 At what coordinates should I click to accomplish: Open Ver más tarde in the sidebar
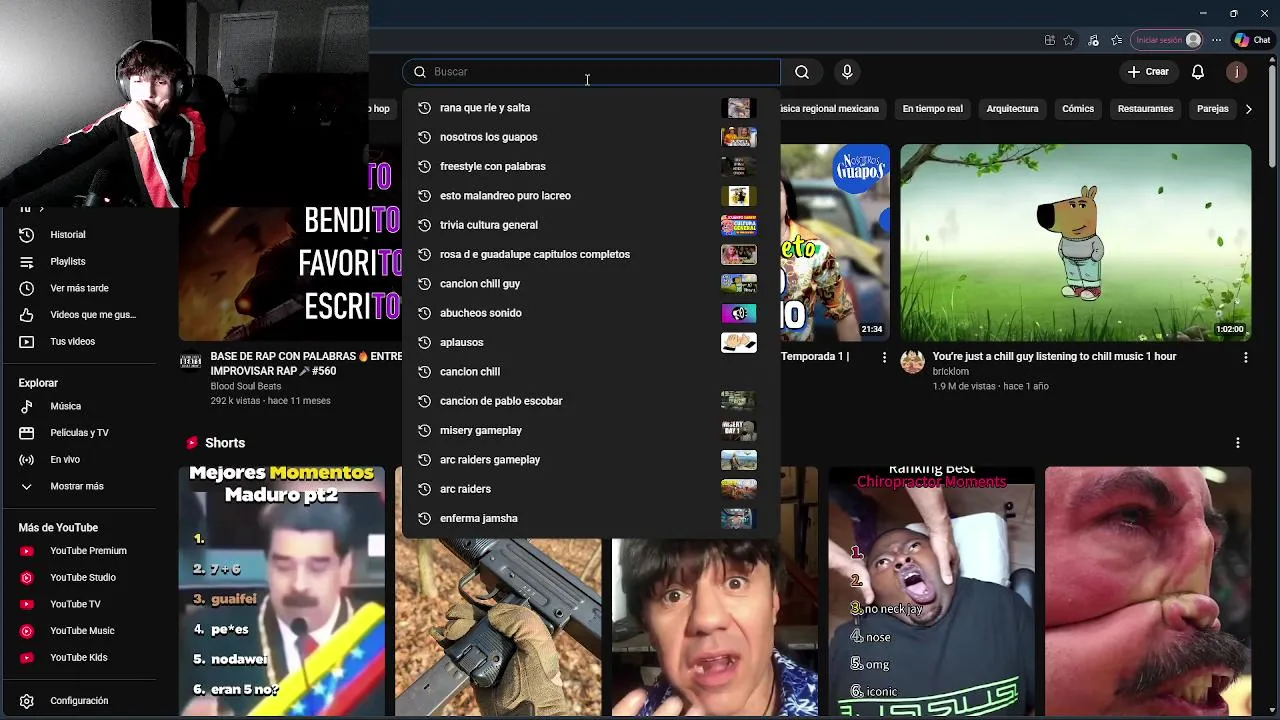pyautogui.click(x=77, y=288)
